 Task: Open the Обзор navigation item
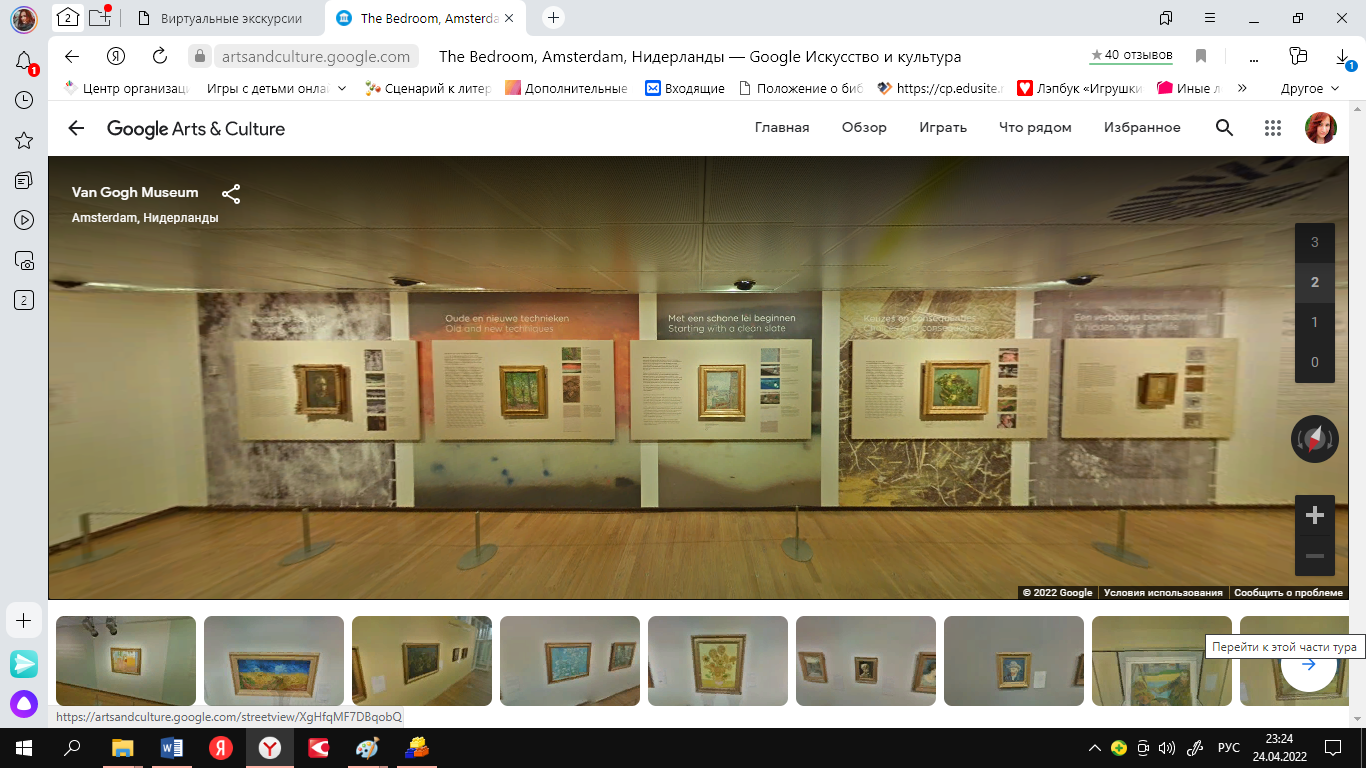(x=864, y=128)
